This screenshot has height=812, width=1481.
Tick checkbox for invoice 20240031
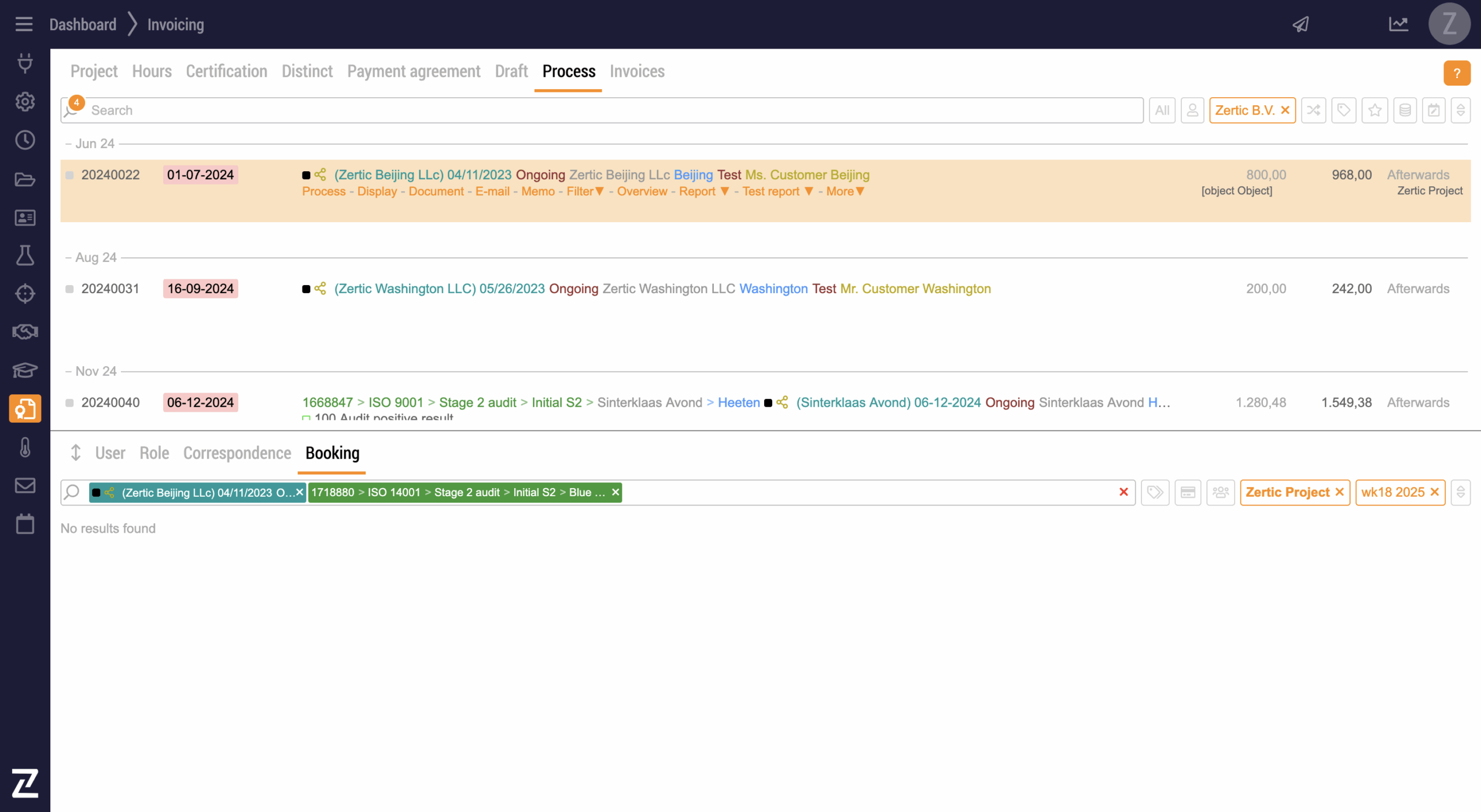[x=69, y=289]
